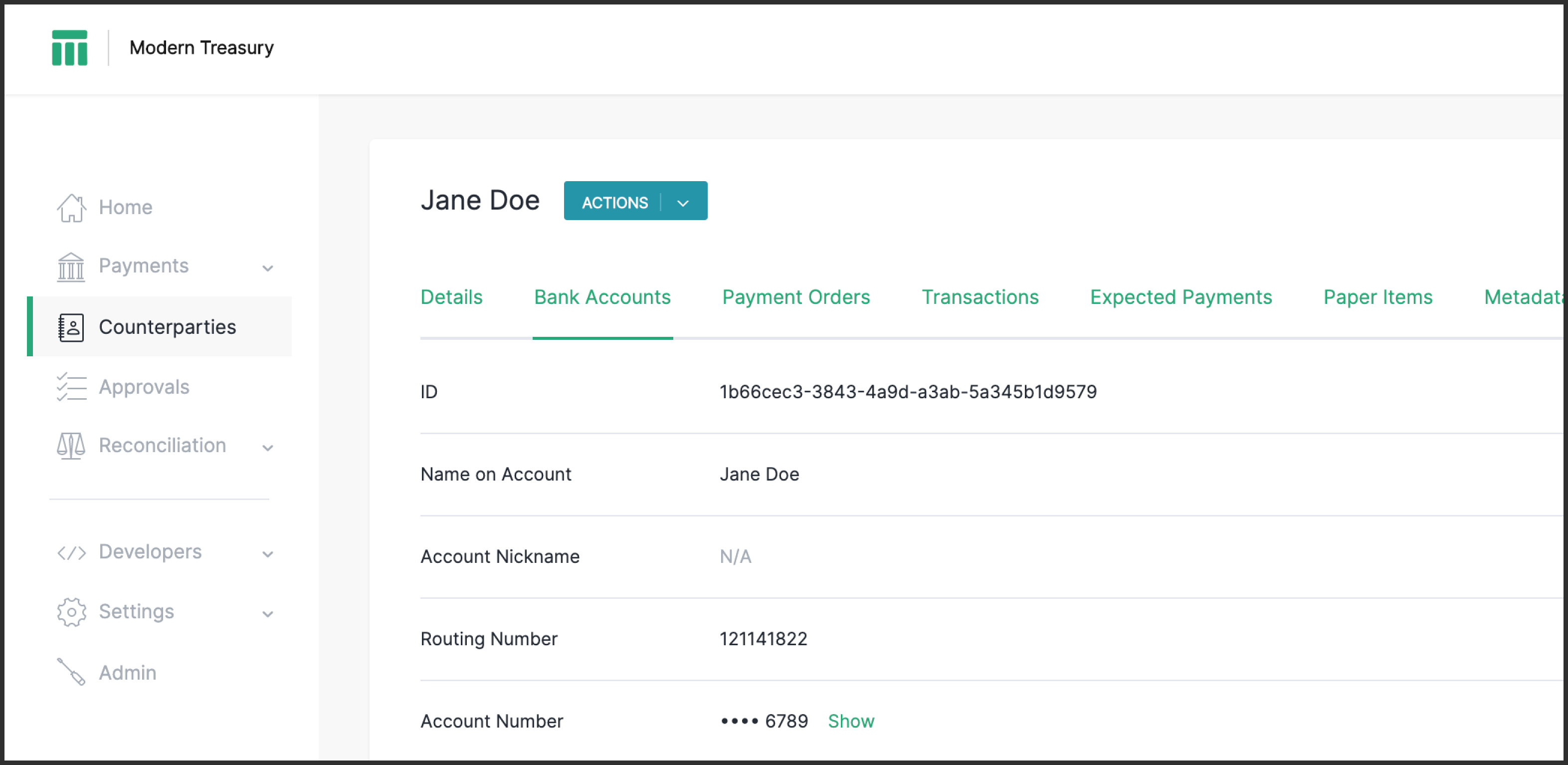Click the Developers code brackets icon
The image size is (1568, 765).
(71, 552)
